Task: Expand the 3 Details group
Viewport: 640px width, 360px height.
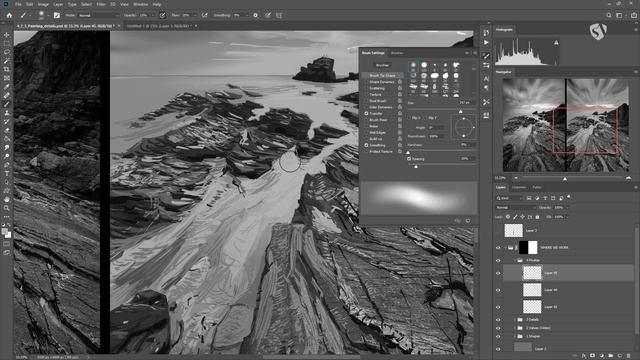Action: pyautogui.click(x=515, y=320)
